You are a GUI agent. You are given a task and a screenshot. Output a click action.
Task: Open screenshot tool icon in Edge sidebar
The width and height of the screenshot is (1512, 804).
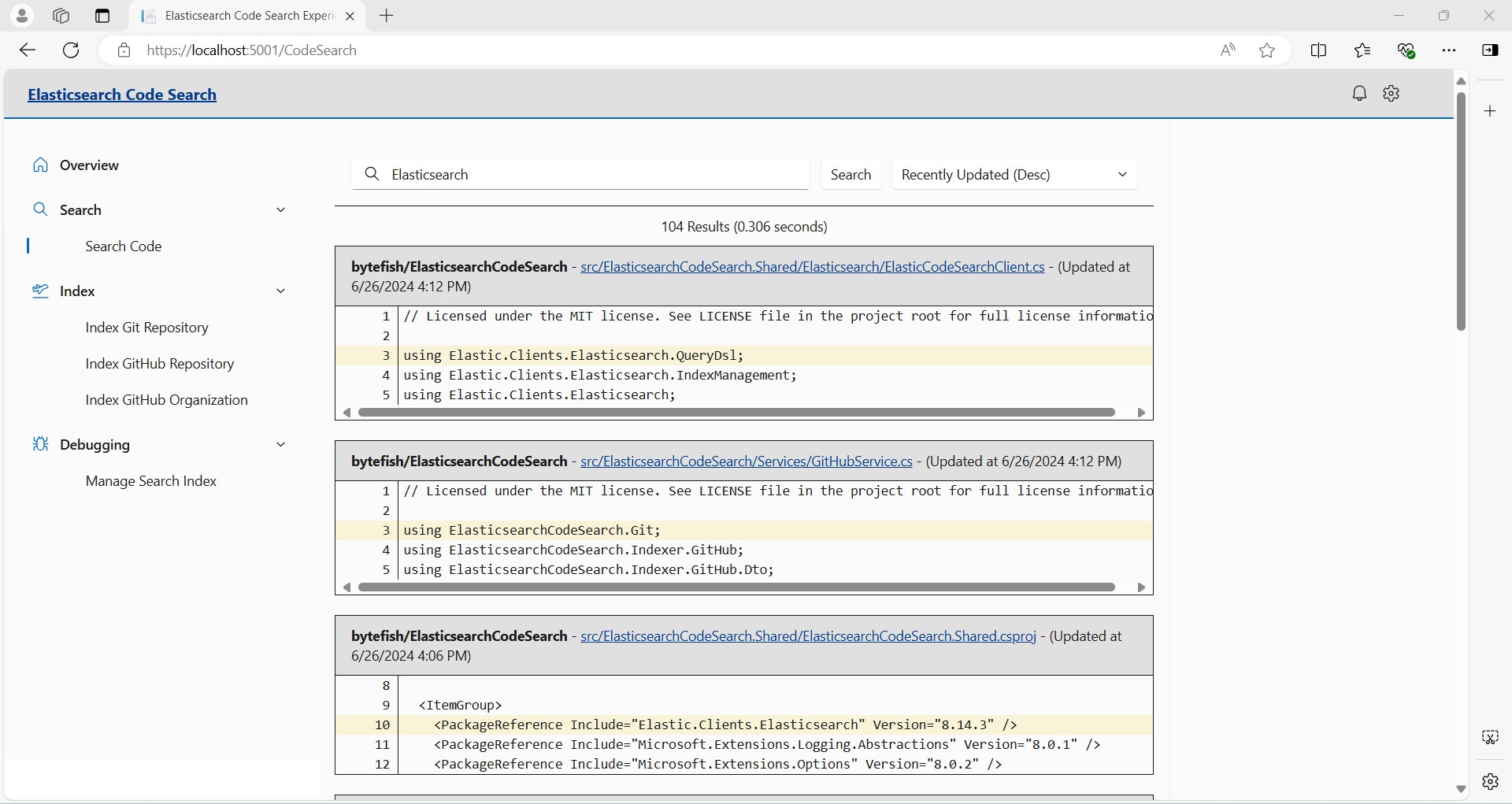(x=1490, y=737)
